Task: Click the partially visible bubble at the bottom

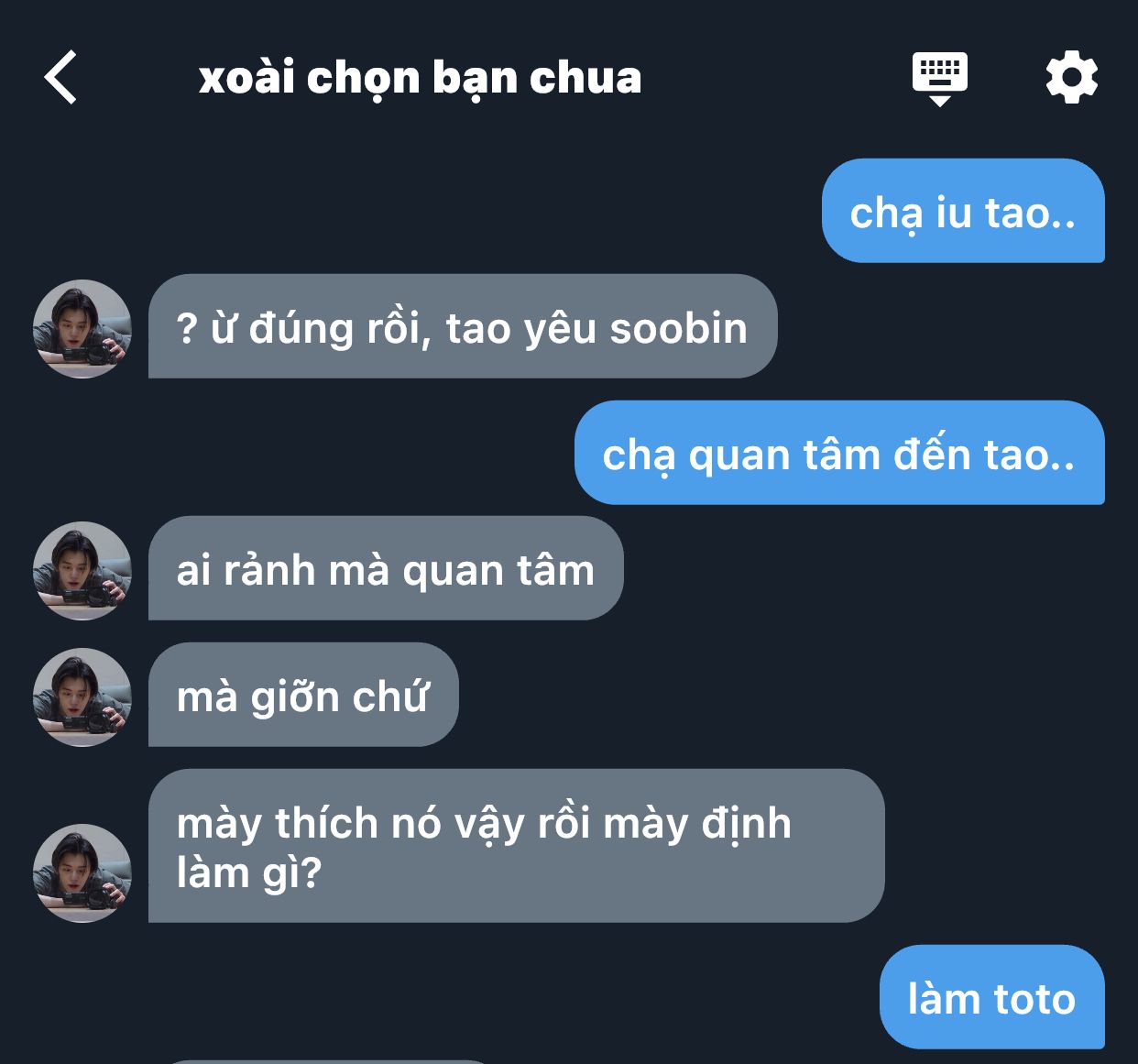Action: pos(330,1061)
